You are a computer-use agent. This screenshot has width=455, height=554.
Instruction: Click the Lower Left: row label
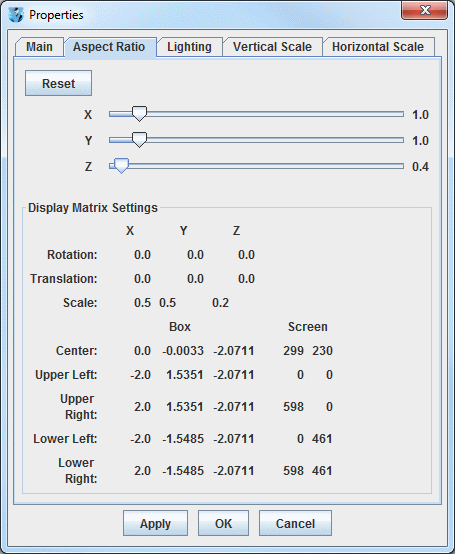click(x=65, y=439)
